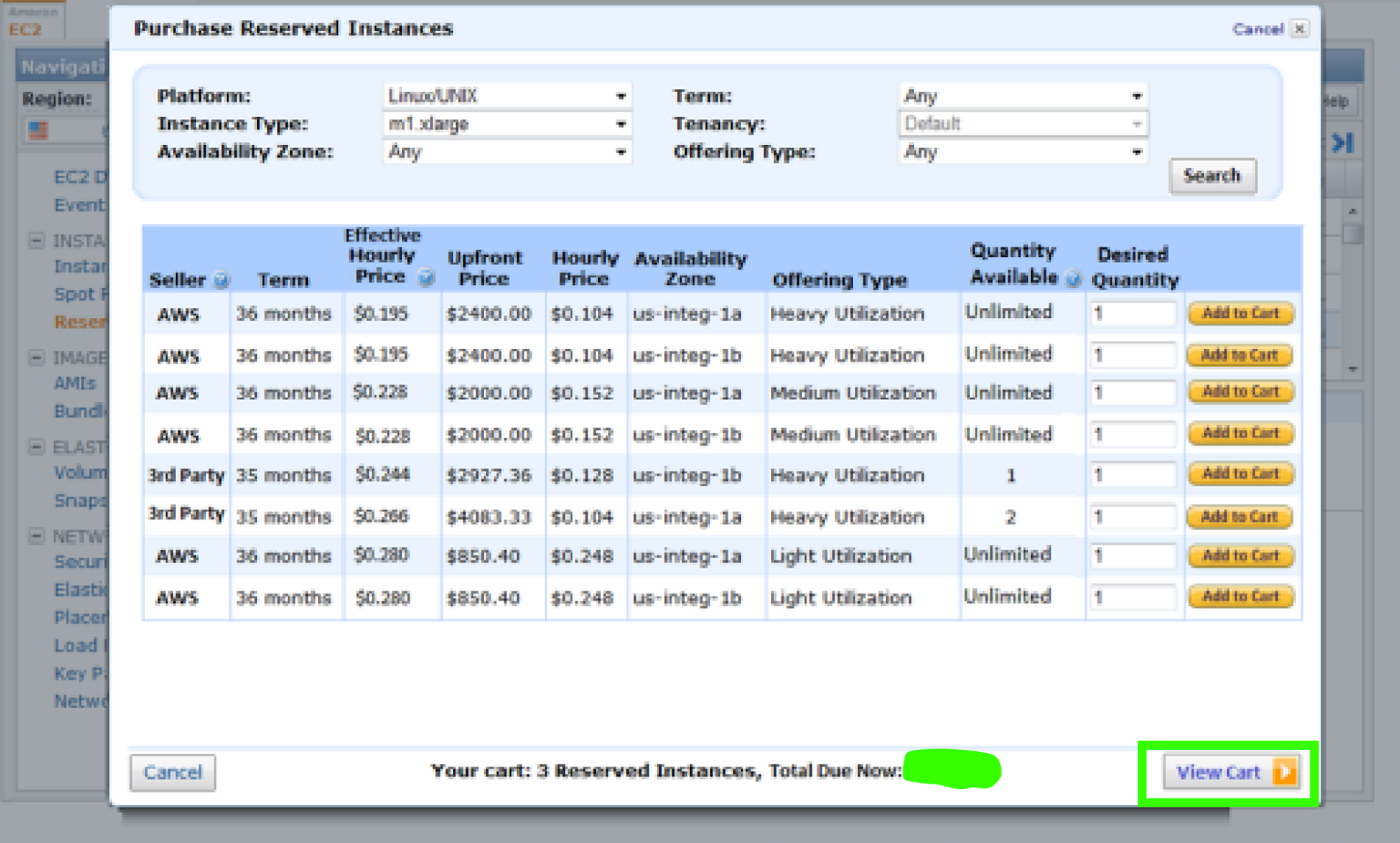
Task: Add Light Utilization us-integ-1b offer to cart
Action: 1240,597
